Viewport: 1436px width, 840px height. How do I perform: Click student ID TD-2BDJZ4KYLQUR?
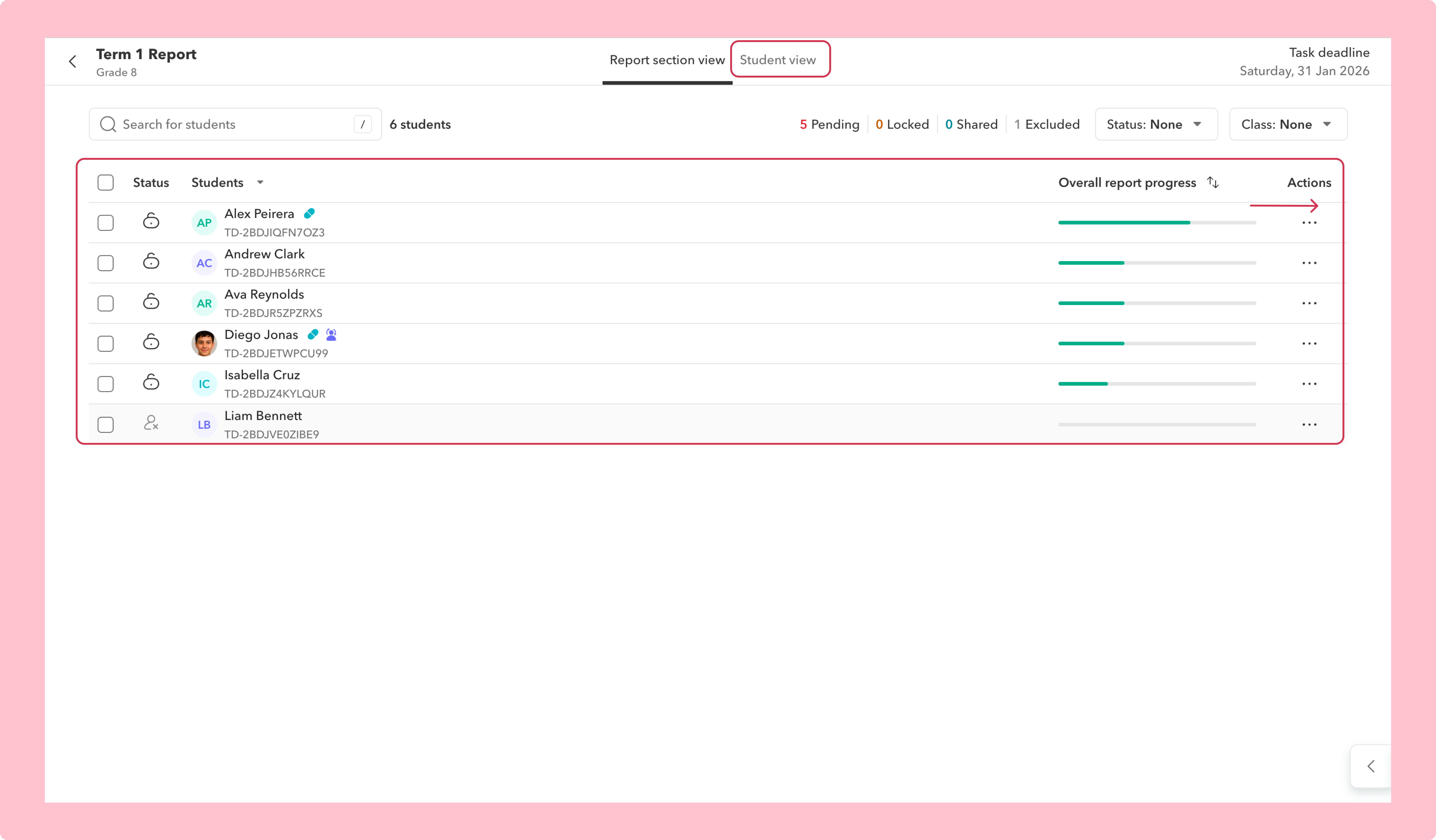pos(275,394)
